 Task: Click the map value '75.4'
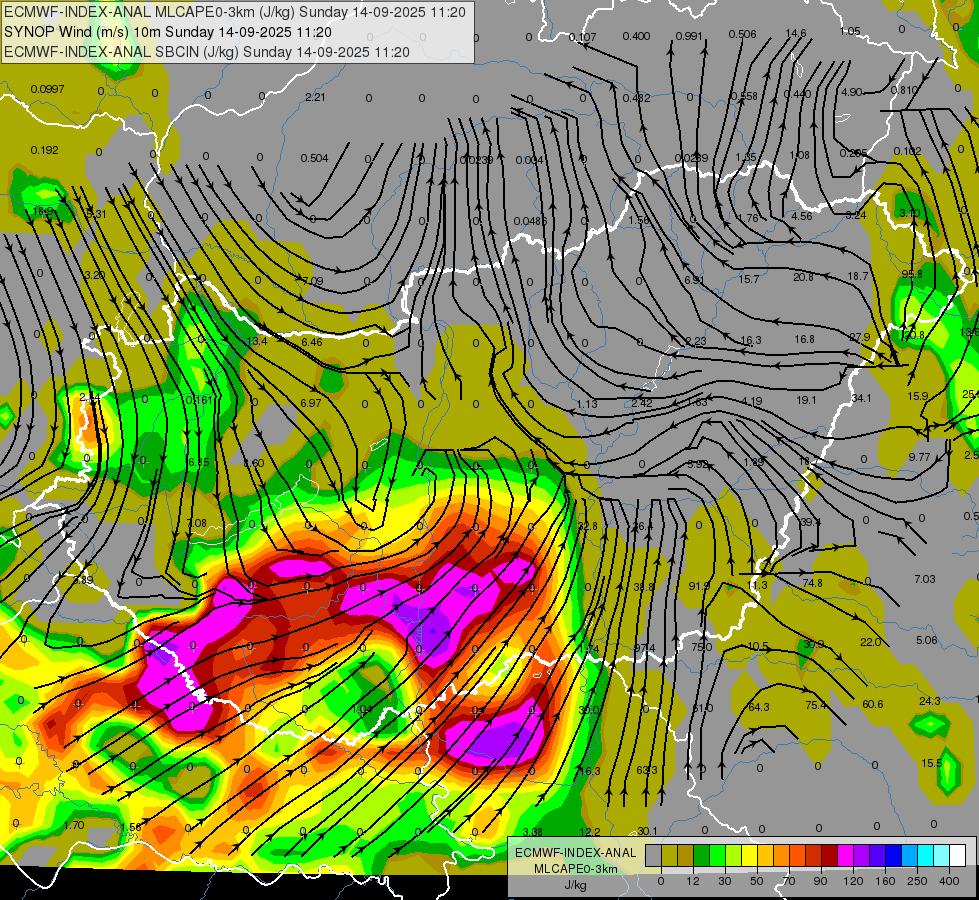816,705
